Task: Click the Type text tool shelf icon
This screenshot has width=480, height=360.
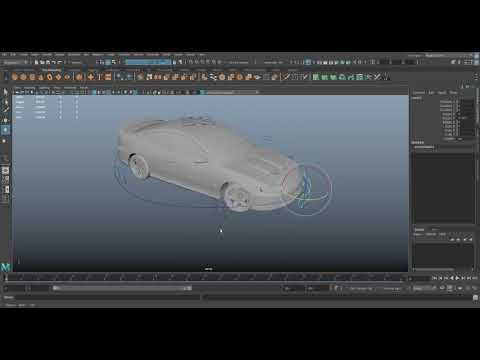Action: [x=99, y=77]
